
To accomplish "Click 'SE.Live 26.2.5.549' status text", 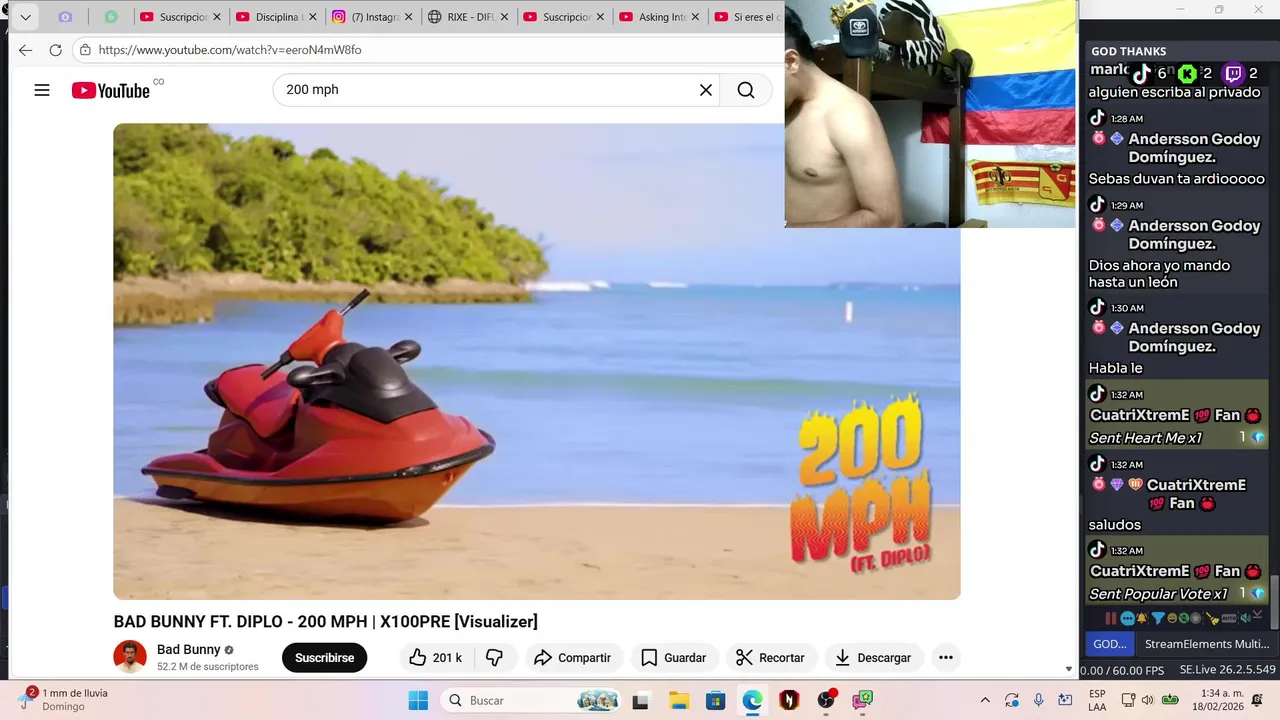I will coord(1227,670).
